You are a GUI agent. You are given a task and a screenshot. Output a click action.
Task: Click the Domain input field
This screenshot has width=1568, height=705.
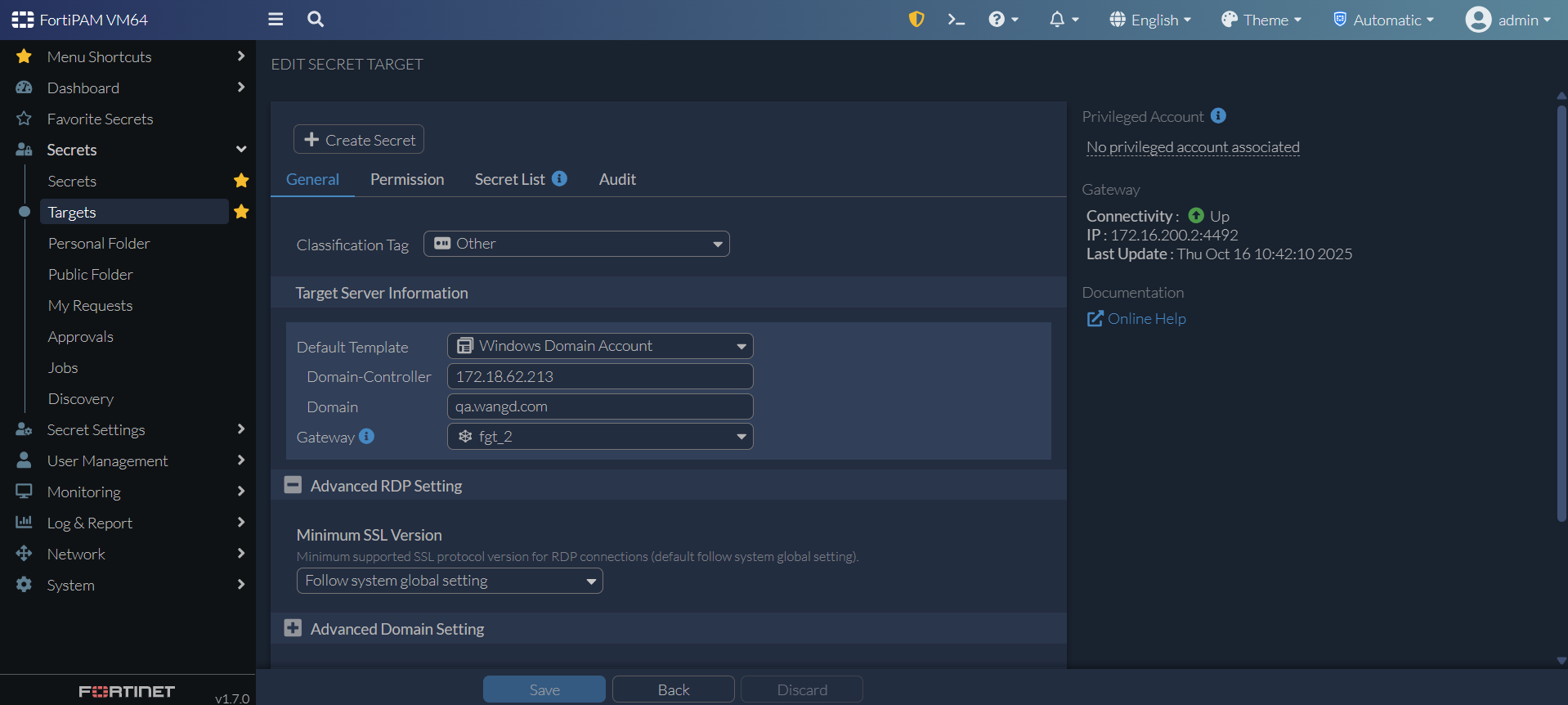[x=600, y=406]
